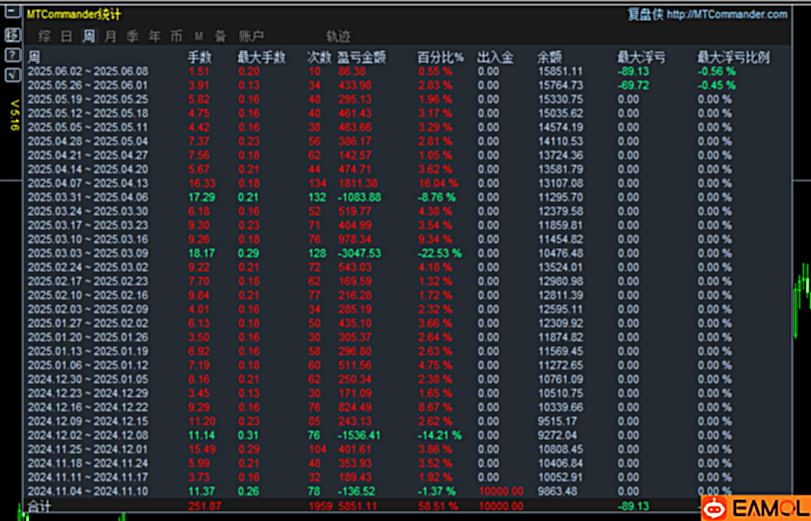This screenshot has height=521, width=811.
Task: Click the MTCommander统计 title
Action: 74,14
